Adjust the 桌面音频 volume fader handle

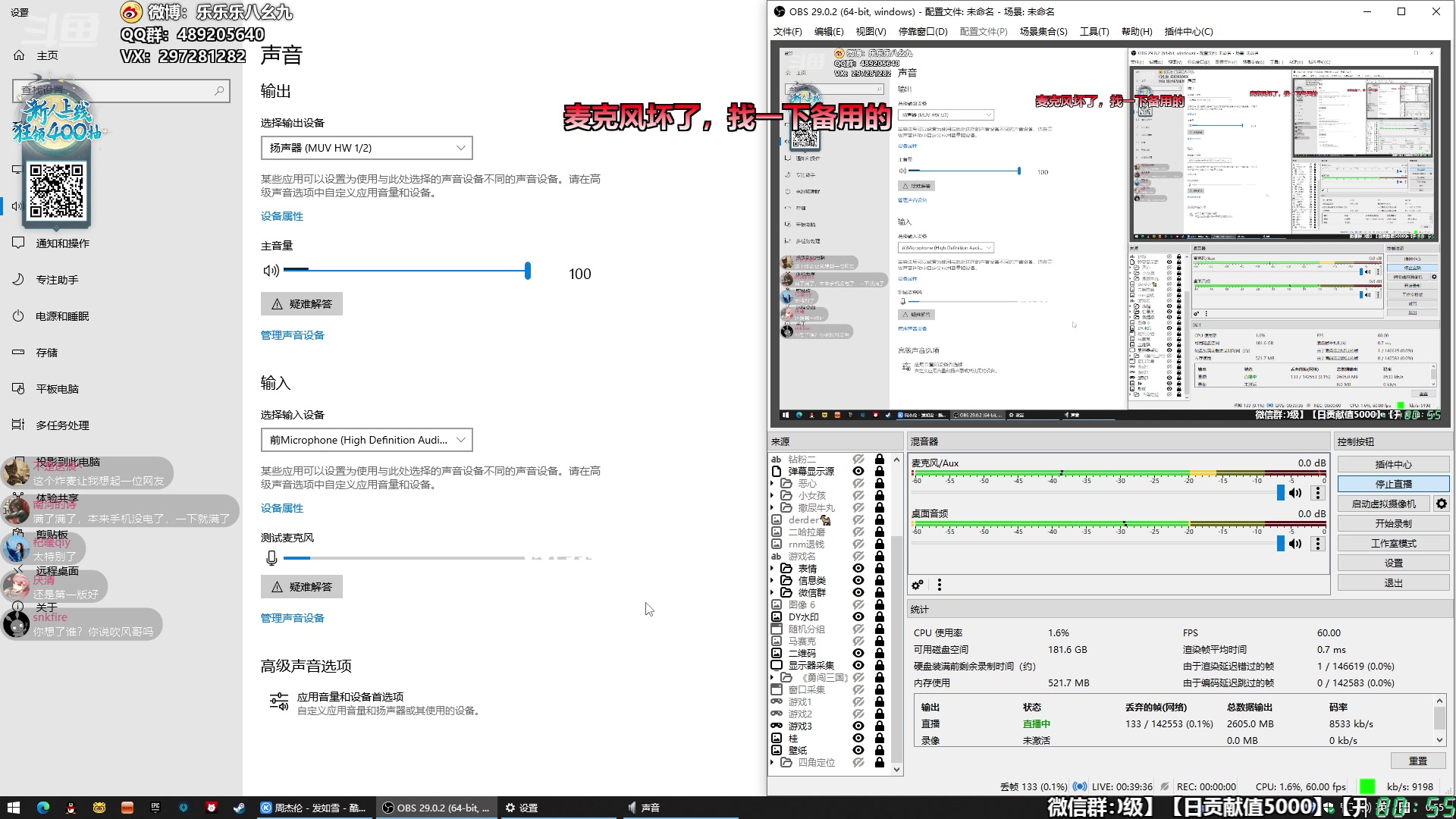pos(1281,543)
